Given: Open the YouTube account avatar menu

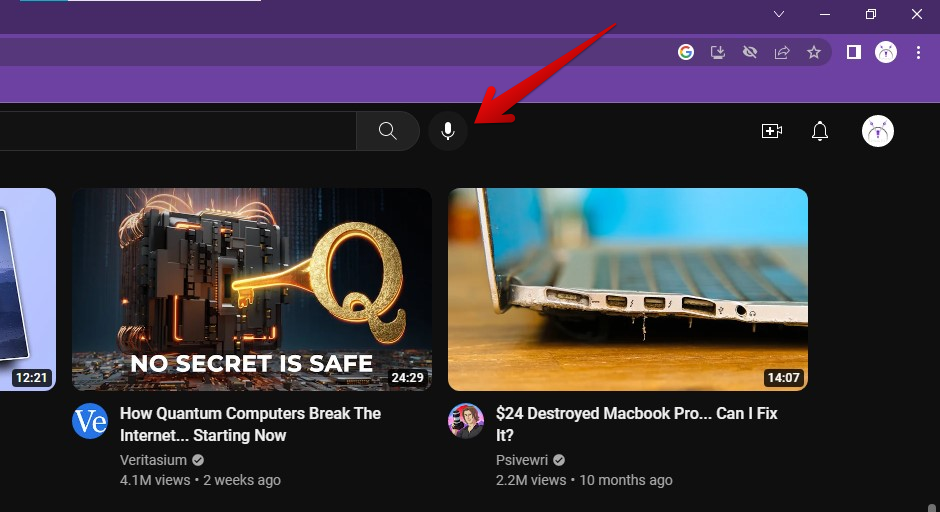Looking at the screenshot, I should pos(878,131).
